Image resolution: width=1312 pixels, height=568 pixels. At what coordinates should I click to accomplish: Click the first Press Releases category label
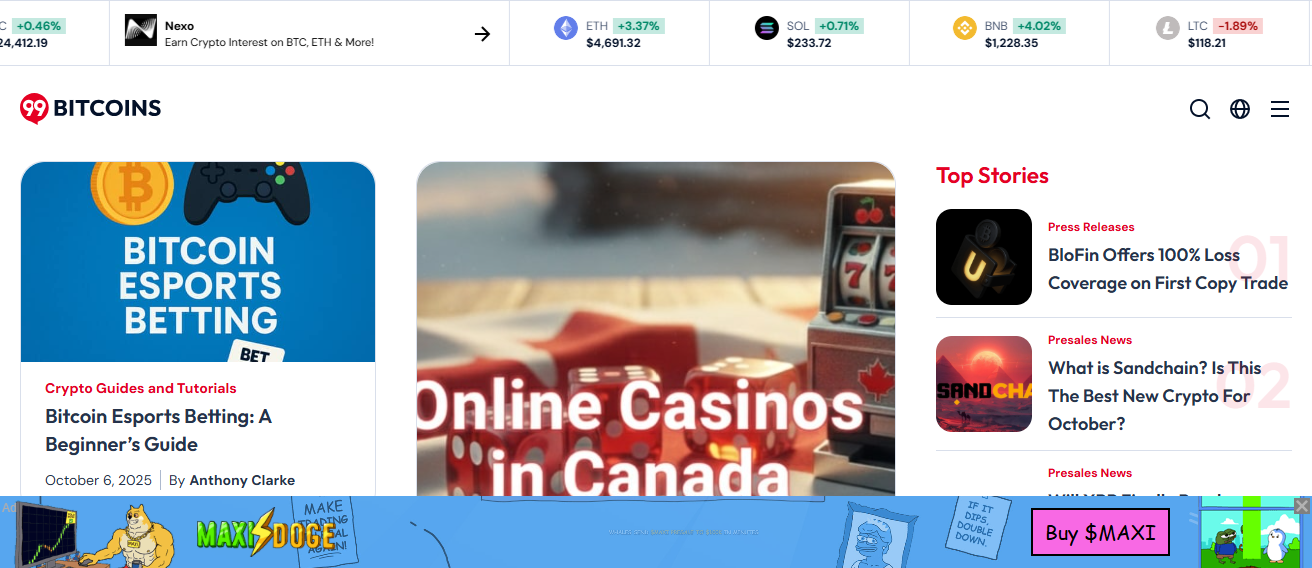(x=1091, y=227)
